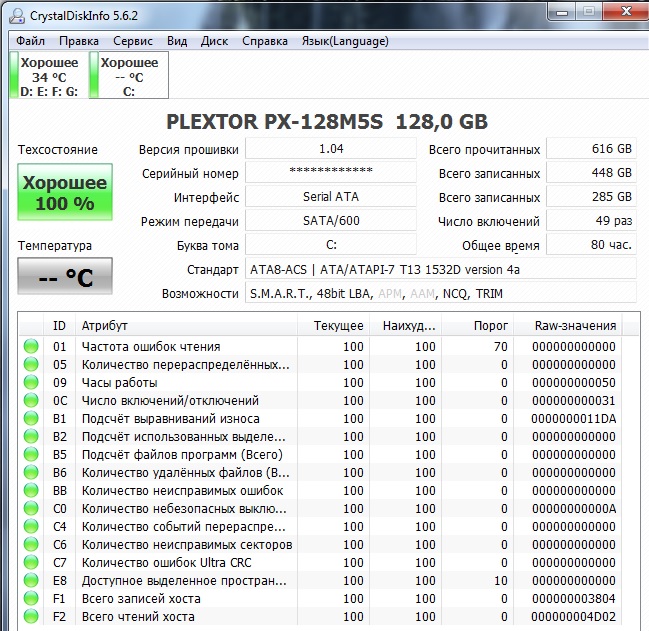Open the Сервис menu

coord(133,41)
